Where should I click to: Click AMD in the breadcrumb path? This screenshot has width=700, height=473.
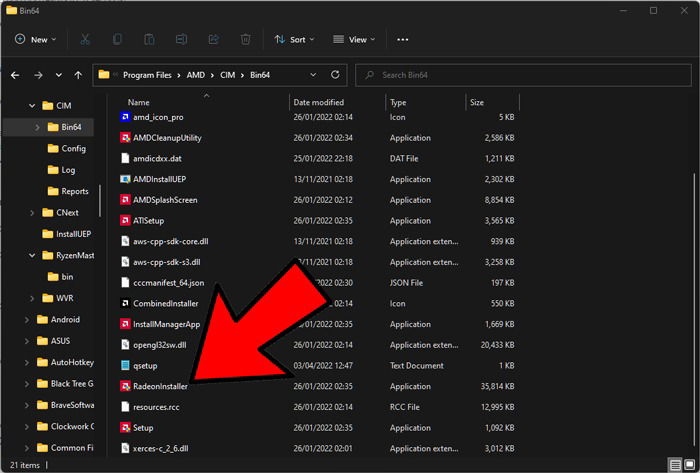[196, 75]
